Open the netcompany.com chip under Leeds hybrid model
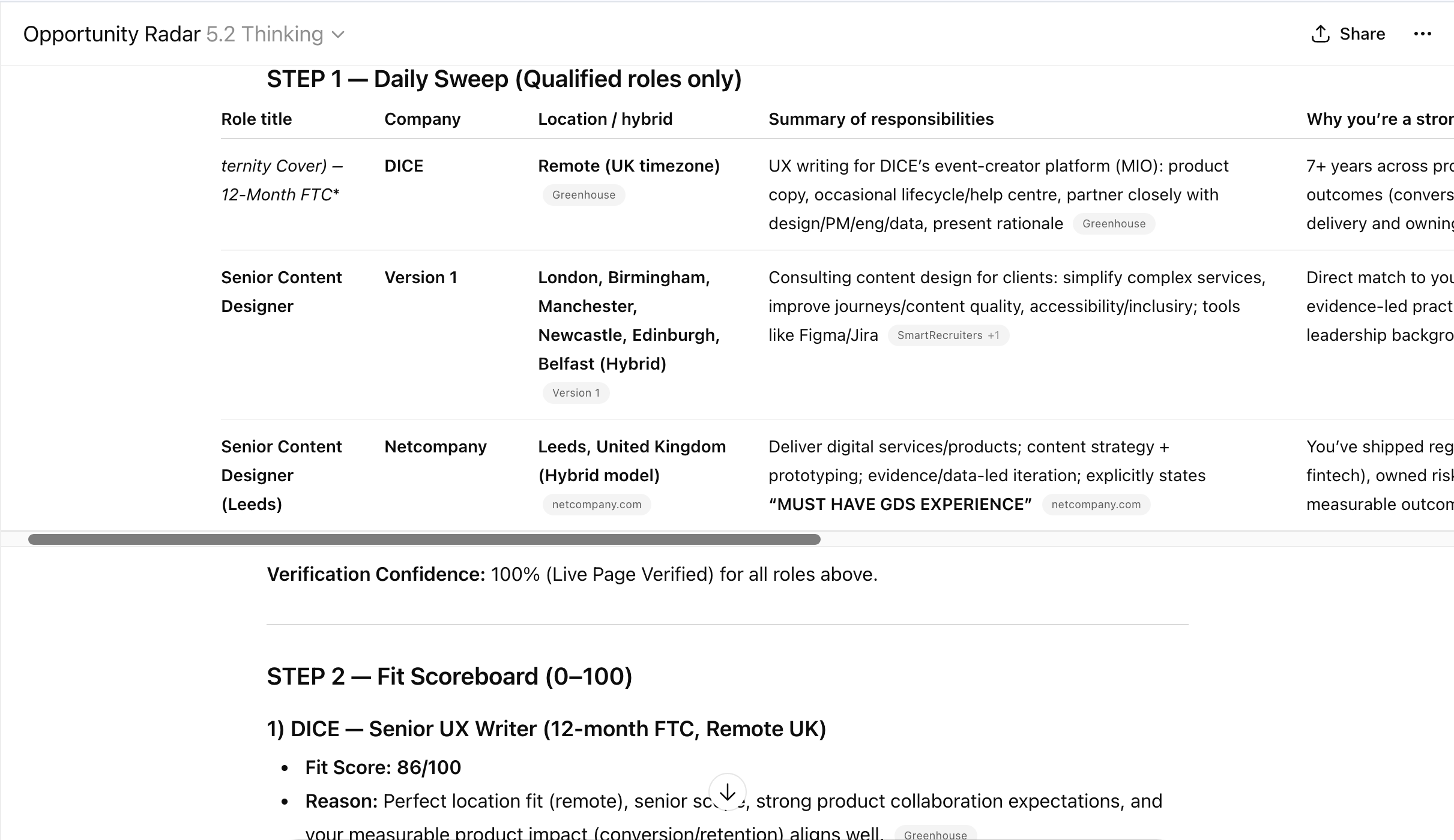The image size is (1454, 840). pos(596,504)
